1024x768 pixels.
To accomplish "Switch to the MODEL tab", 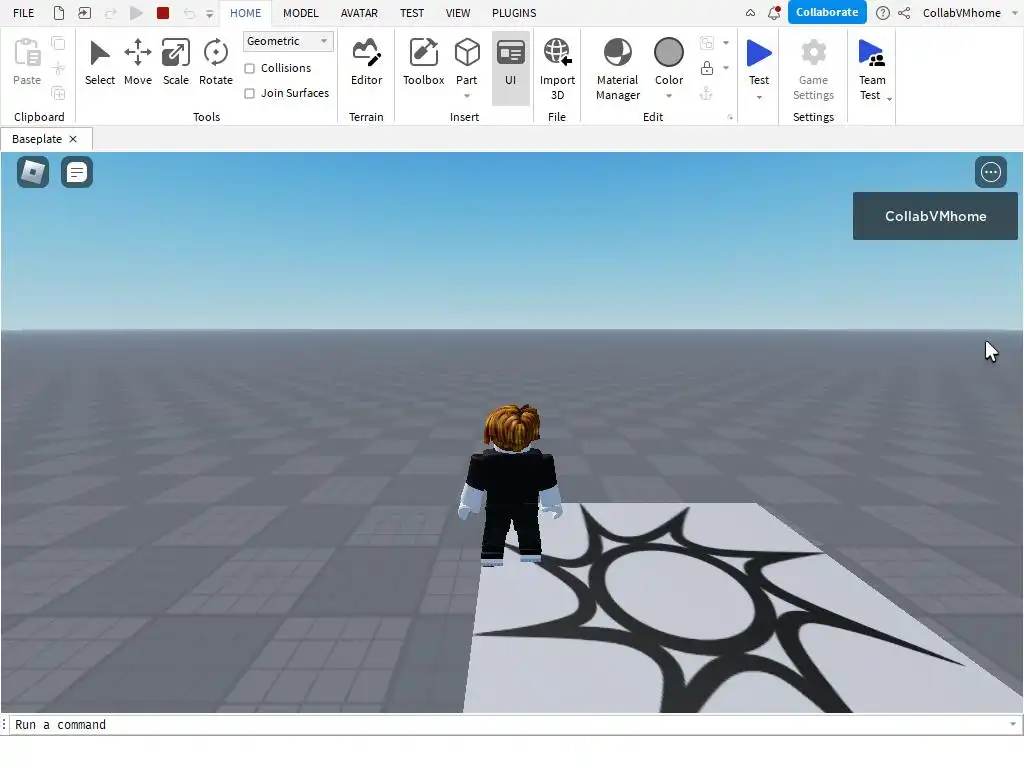I will [300, 13].
